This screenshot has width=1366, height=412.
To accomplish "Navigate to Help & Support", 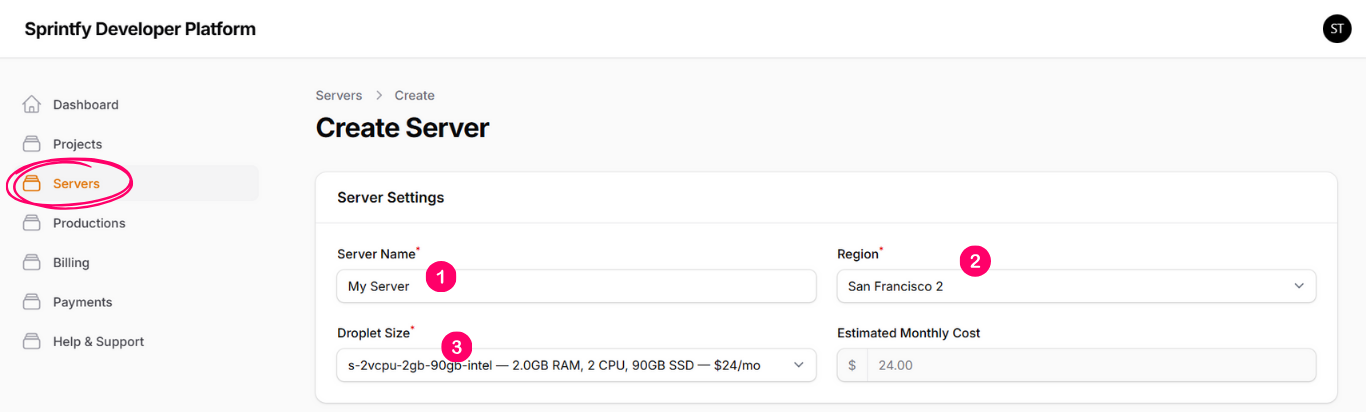I will click(x=98, y=341).
